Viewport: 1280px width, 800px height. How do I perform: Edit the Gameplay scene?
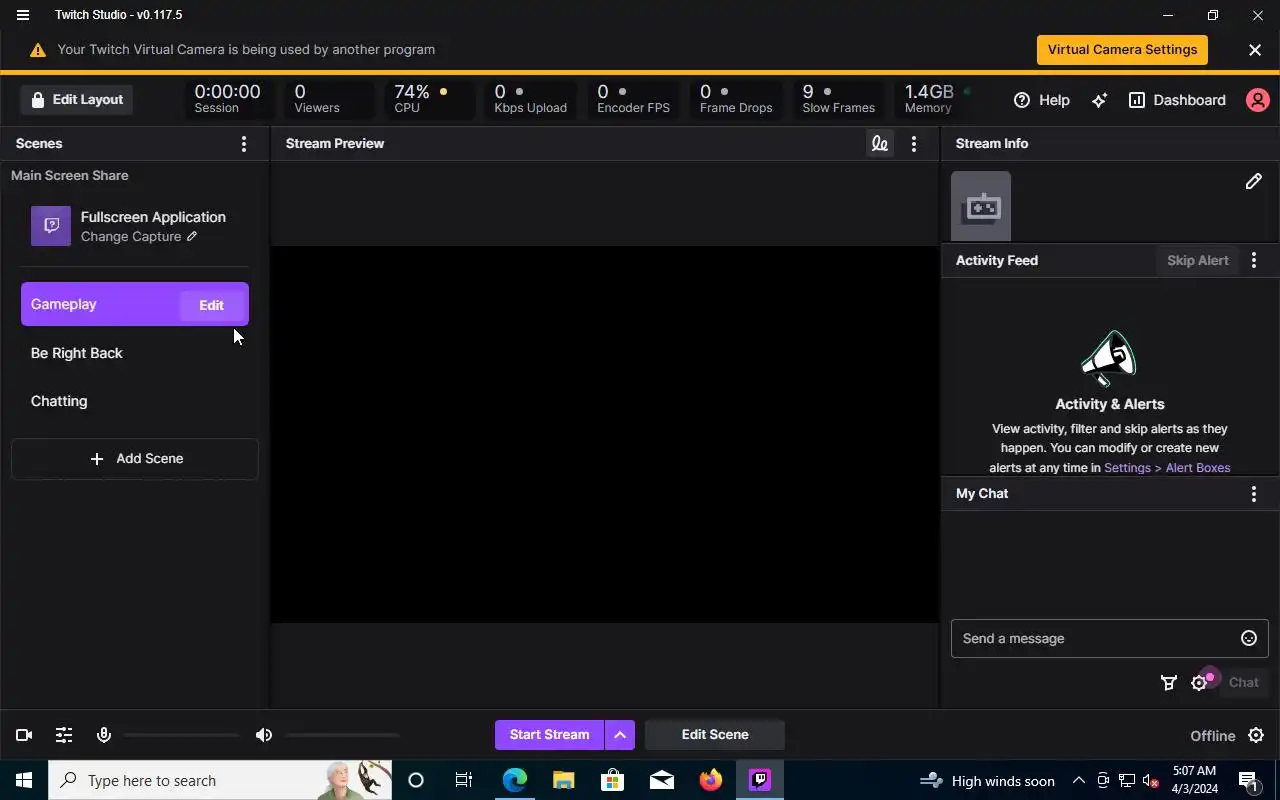click(211, 305)
